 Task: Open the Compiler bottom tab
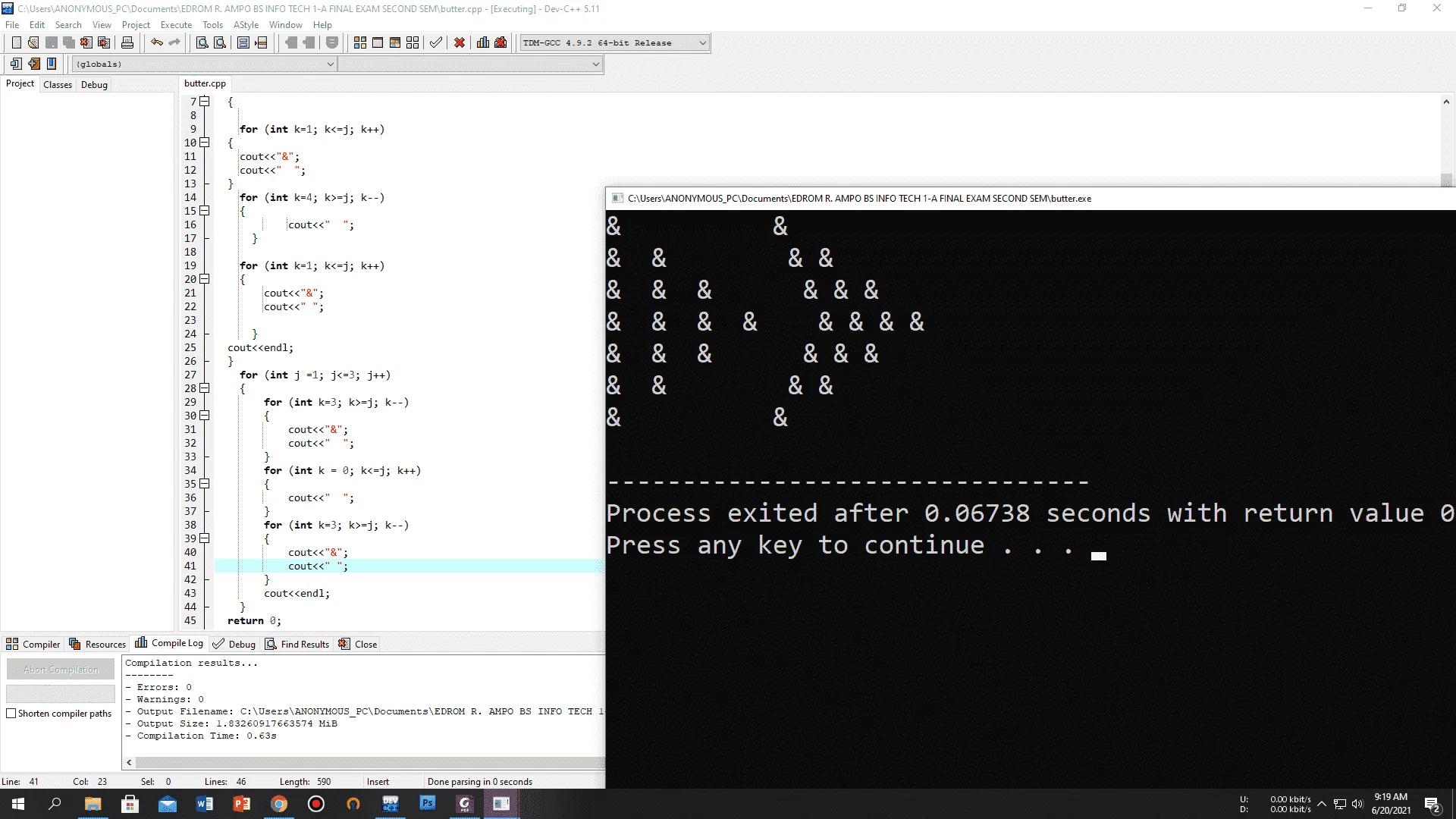(33, 644)
